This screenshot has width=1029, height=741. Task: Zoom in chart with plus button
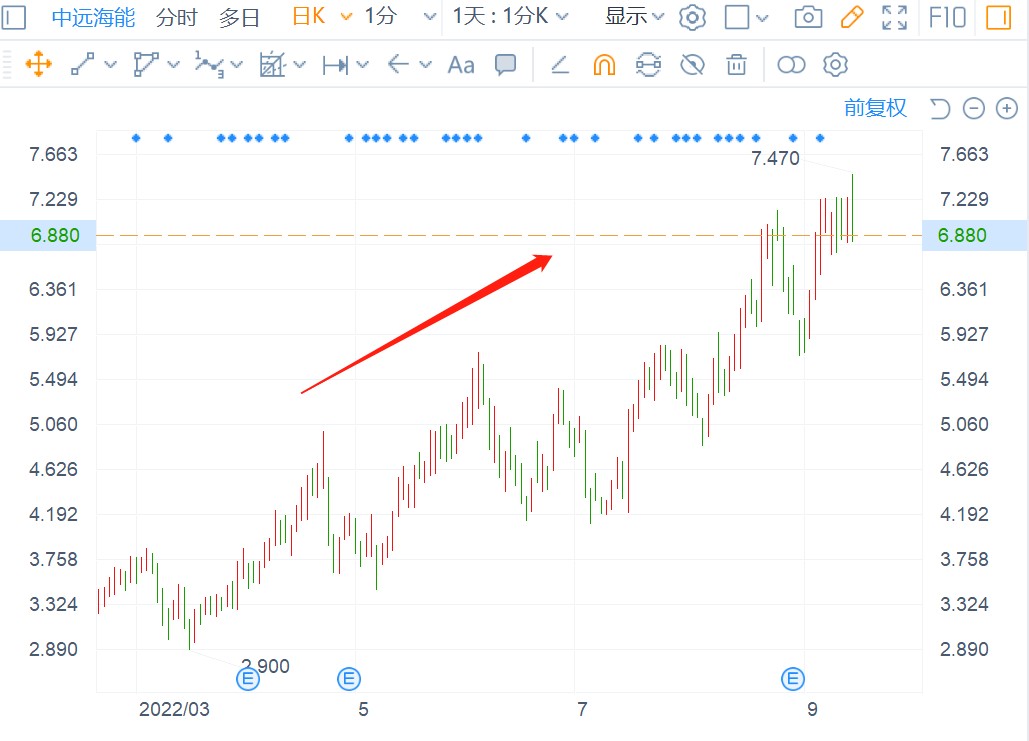1006,108
